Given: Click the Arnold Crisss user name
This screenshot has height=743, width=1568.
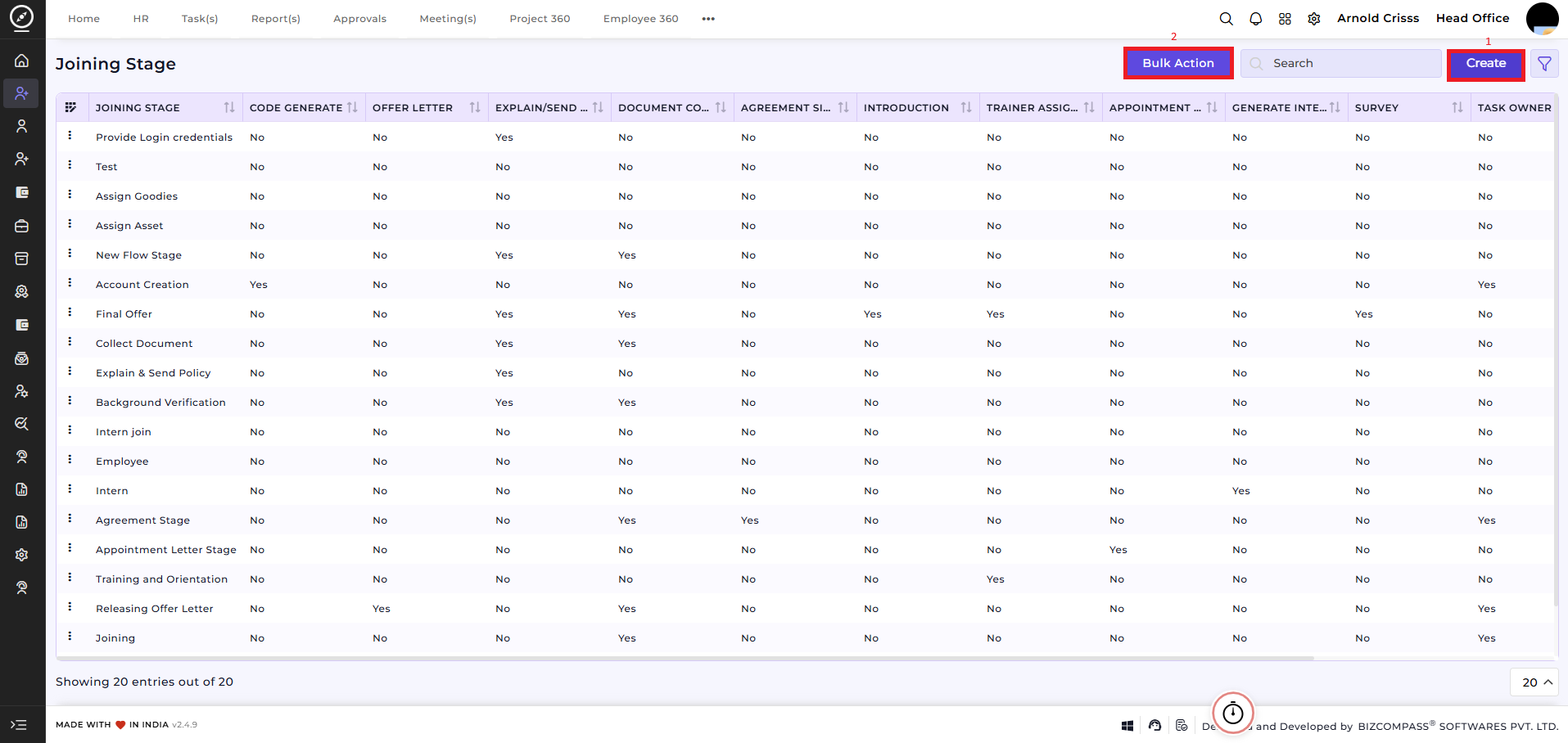Looking at the screenshot, I should click(1378, 18).
